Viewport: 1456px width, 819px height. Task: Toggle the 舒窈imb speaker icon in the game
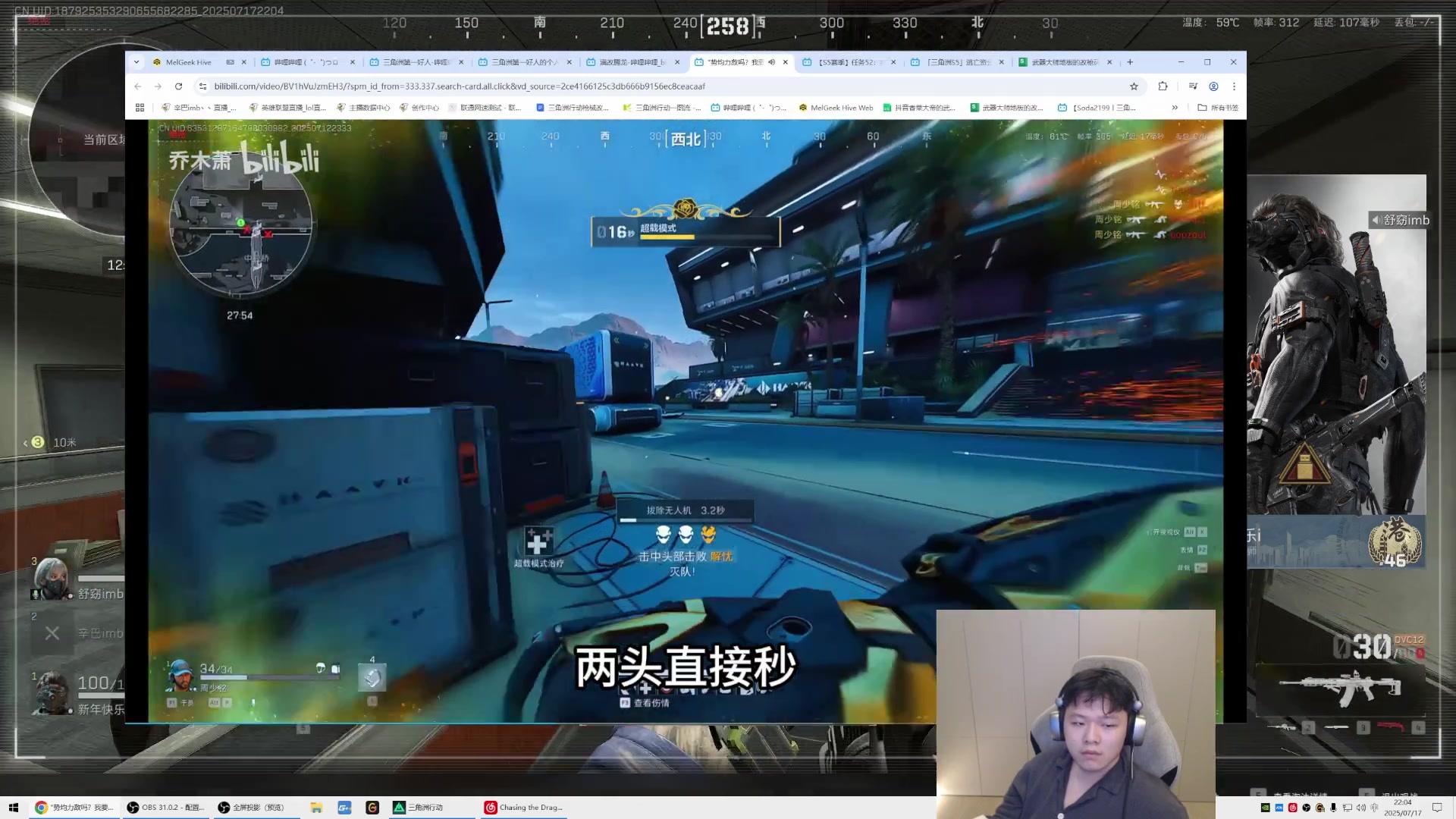tap(1376, 220)
